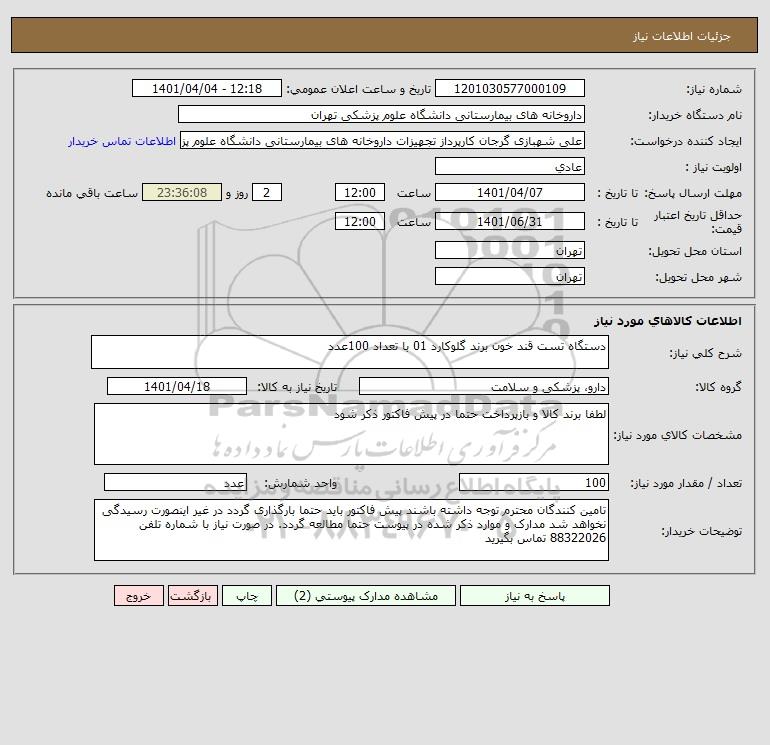Screen dimensions: 770x745
Task: Click the ساعت باقی مانده text
Action: pos(92,193)
